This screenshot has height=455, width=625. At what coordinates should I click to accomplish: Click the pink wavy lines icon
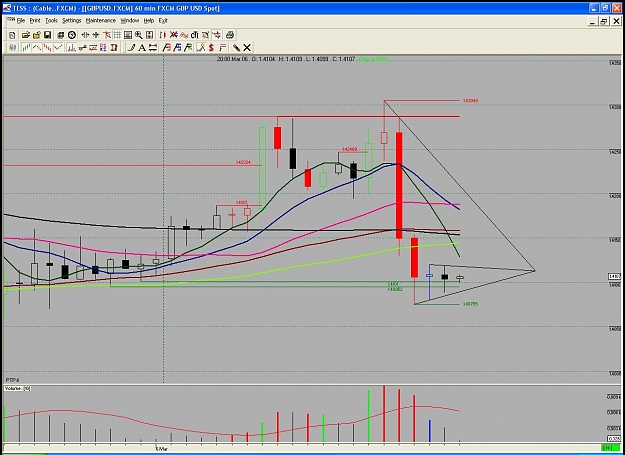(184, 35)
